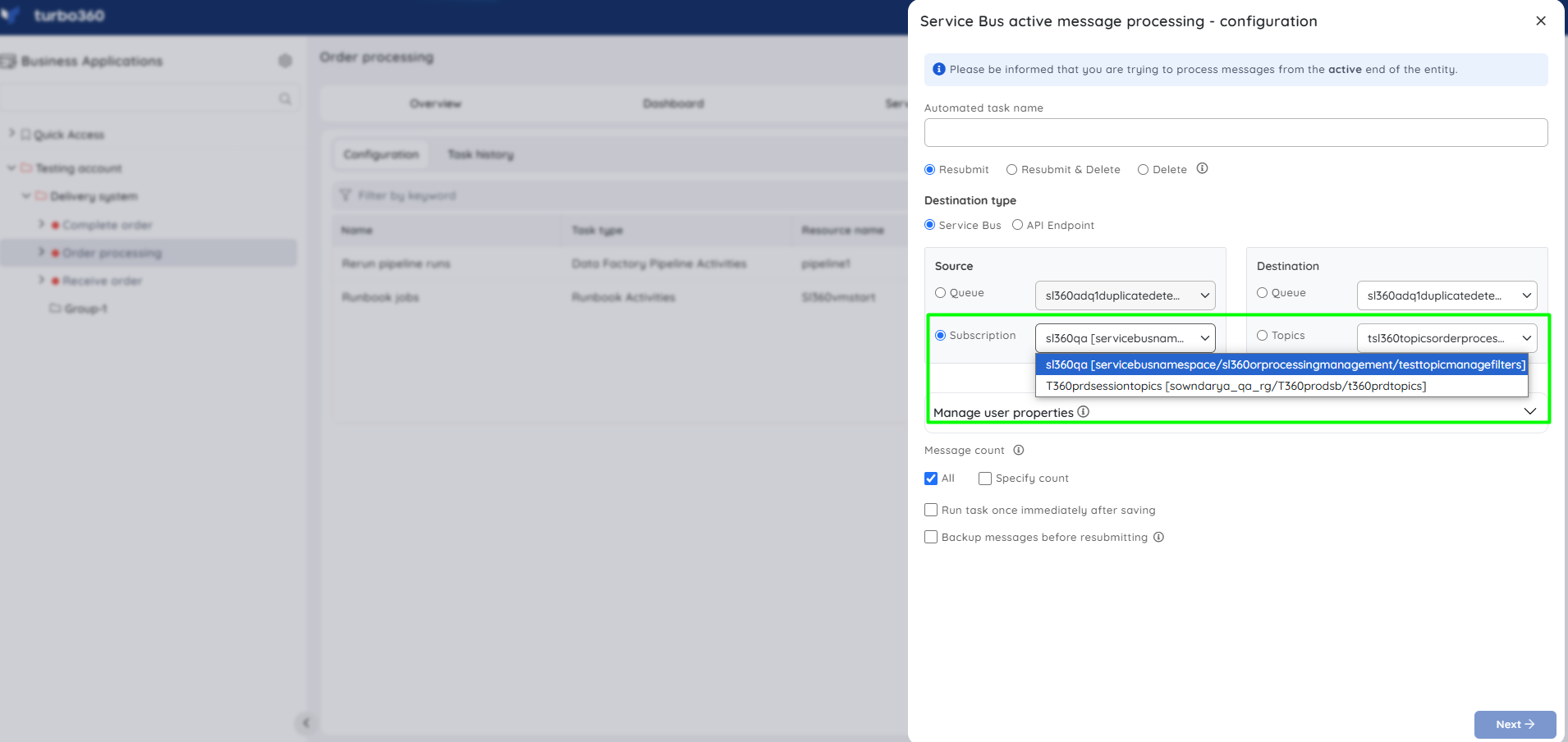Choose Service Bus destination type
The image size is (1568, 742).
(x=930, y=225)
